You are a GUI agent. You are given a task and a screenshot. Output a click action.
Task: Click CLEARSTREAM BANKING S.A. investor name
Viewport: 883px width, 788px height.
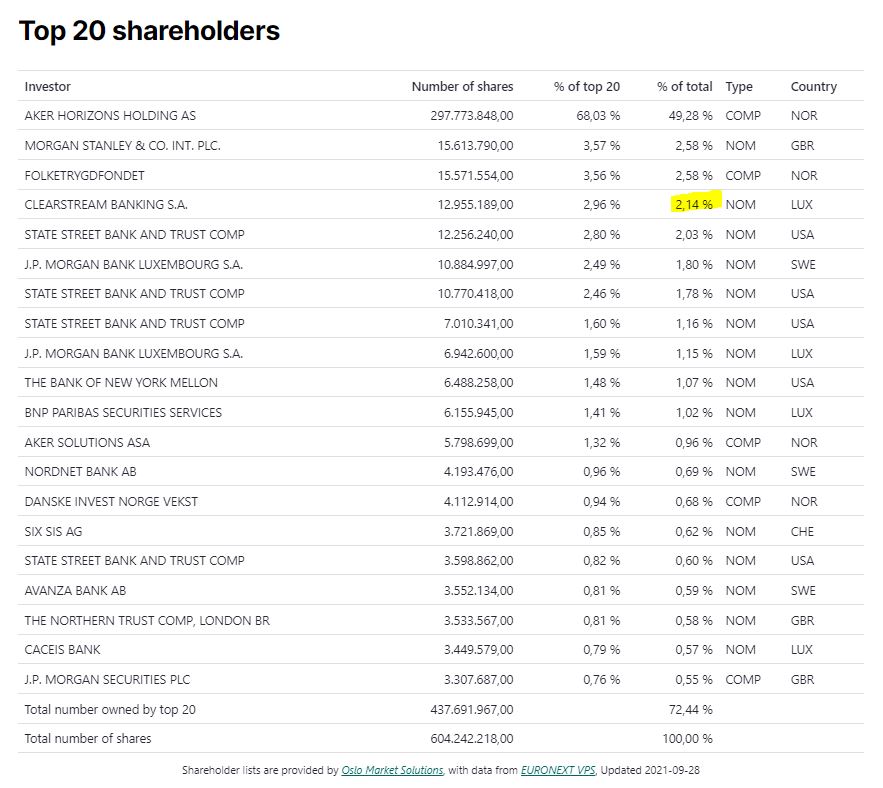coord(106,205)
